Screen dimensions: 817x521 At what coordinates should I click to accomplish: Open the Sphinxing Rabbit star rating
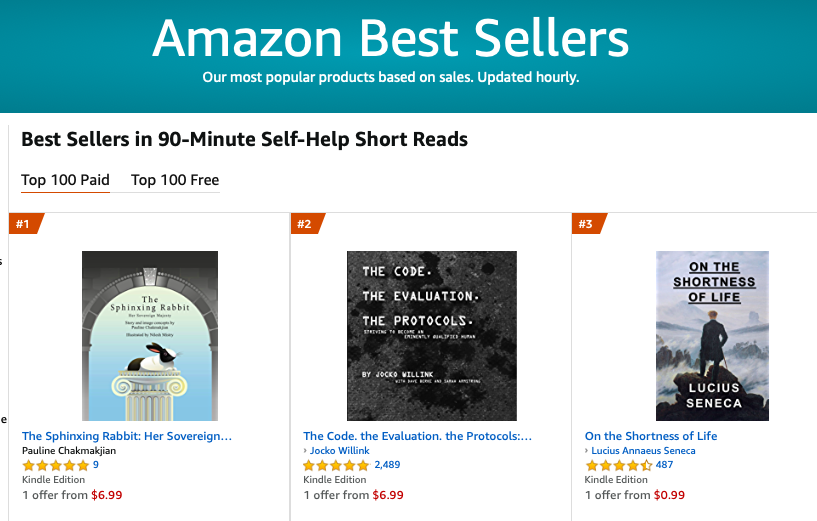pyautogui.click(x=55, y=465)
